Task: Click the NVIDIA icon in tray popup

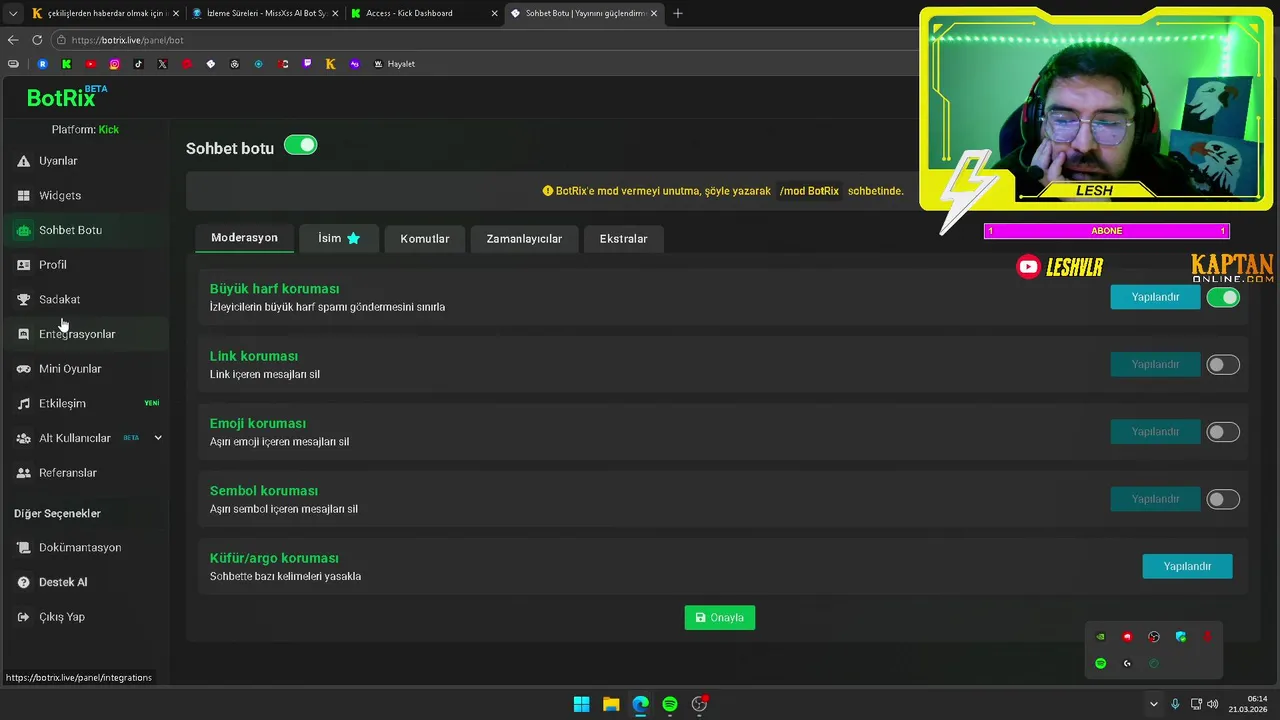Action: point(1100,636)
